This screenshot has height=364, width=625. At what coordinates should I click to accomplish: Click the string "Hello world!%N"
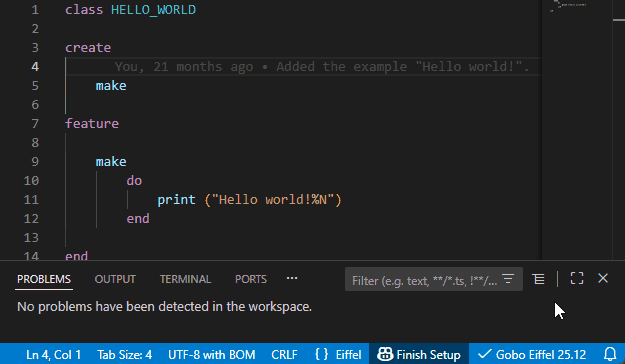273,199
